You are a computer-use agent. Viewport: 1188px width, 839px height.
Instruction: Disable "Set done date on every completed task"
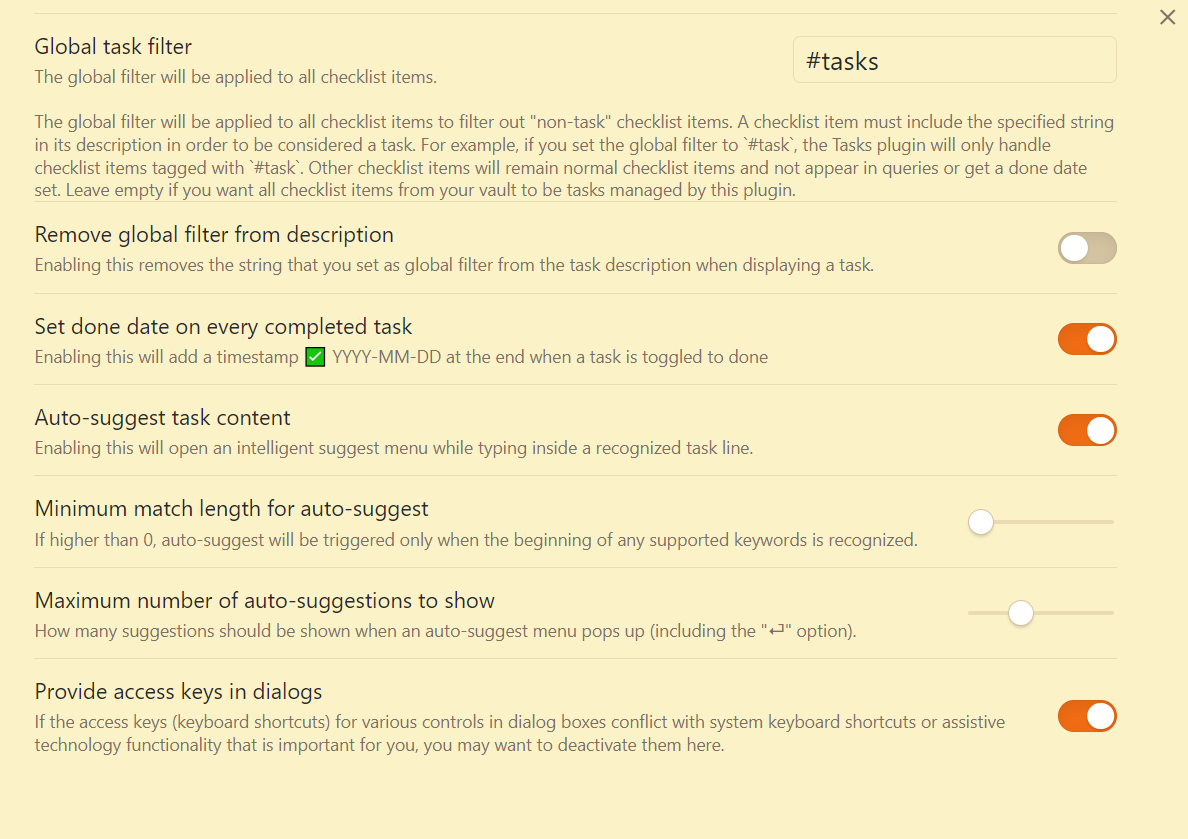tap(1087, 339)
